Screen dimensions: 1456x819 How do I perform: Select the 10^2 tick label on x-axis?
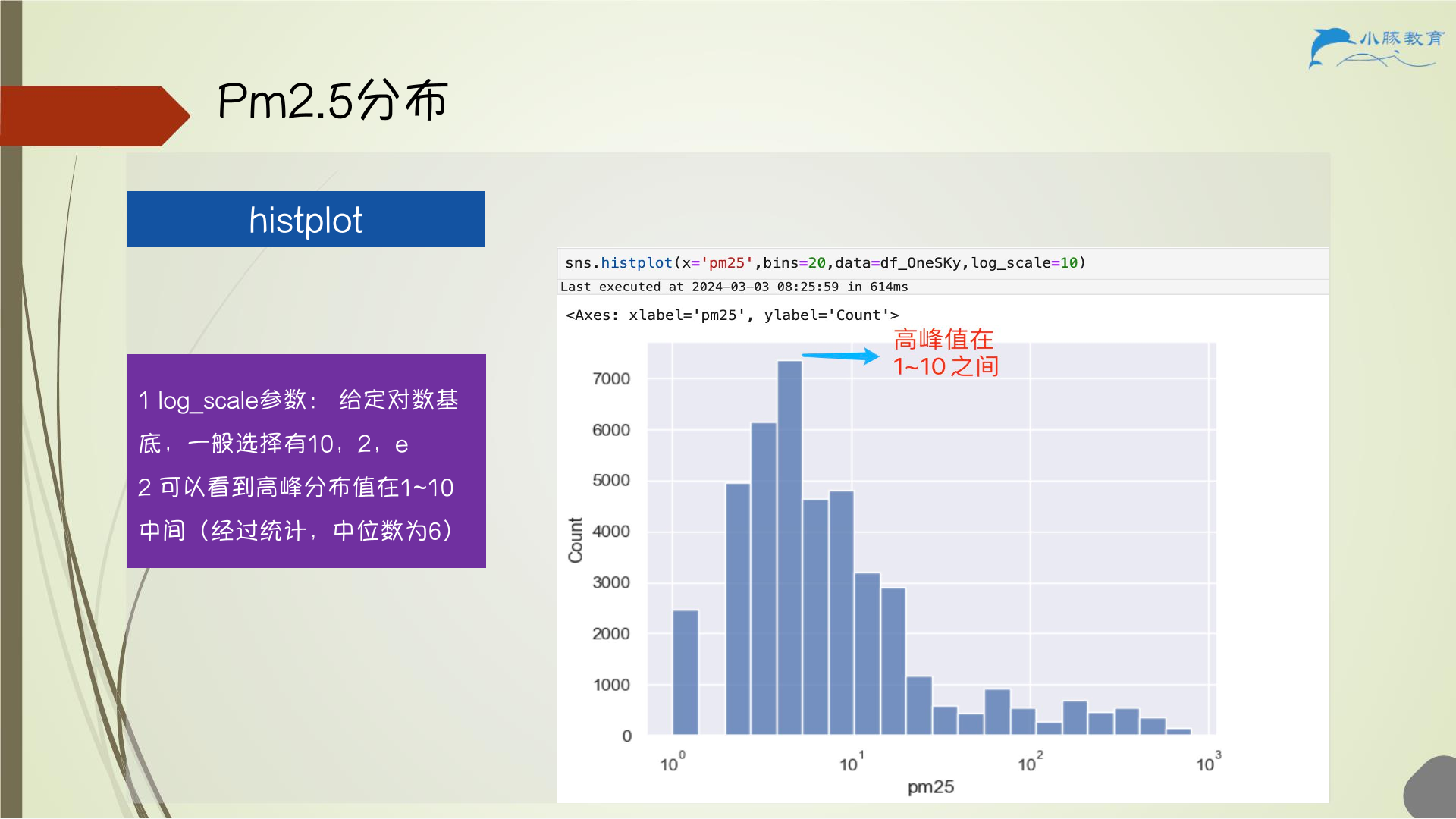(1030, 762)
